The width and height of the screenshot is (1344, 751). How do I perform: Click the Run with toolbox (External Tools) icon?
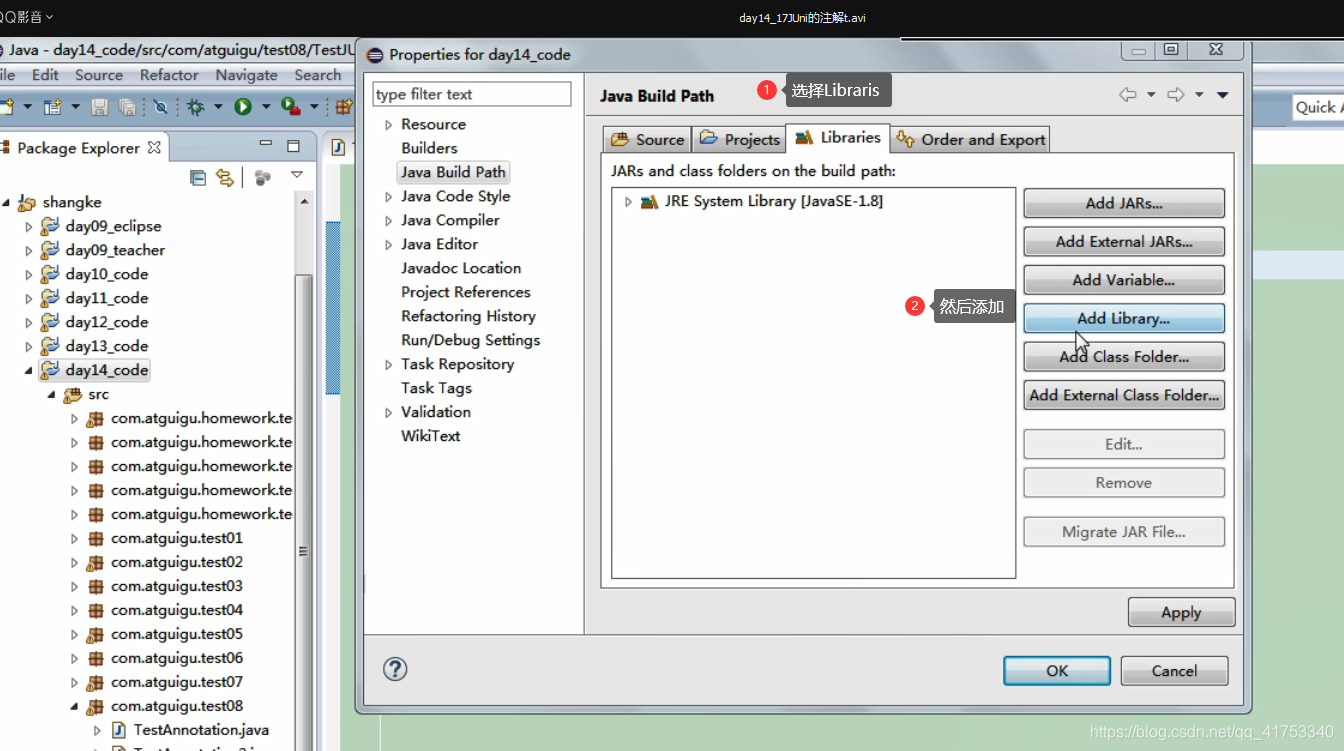click(x=291, y=106)
